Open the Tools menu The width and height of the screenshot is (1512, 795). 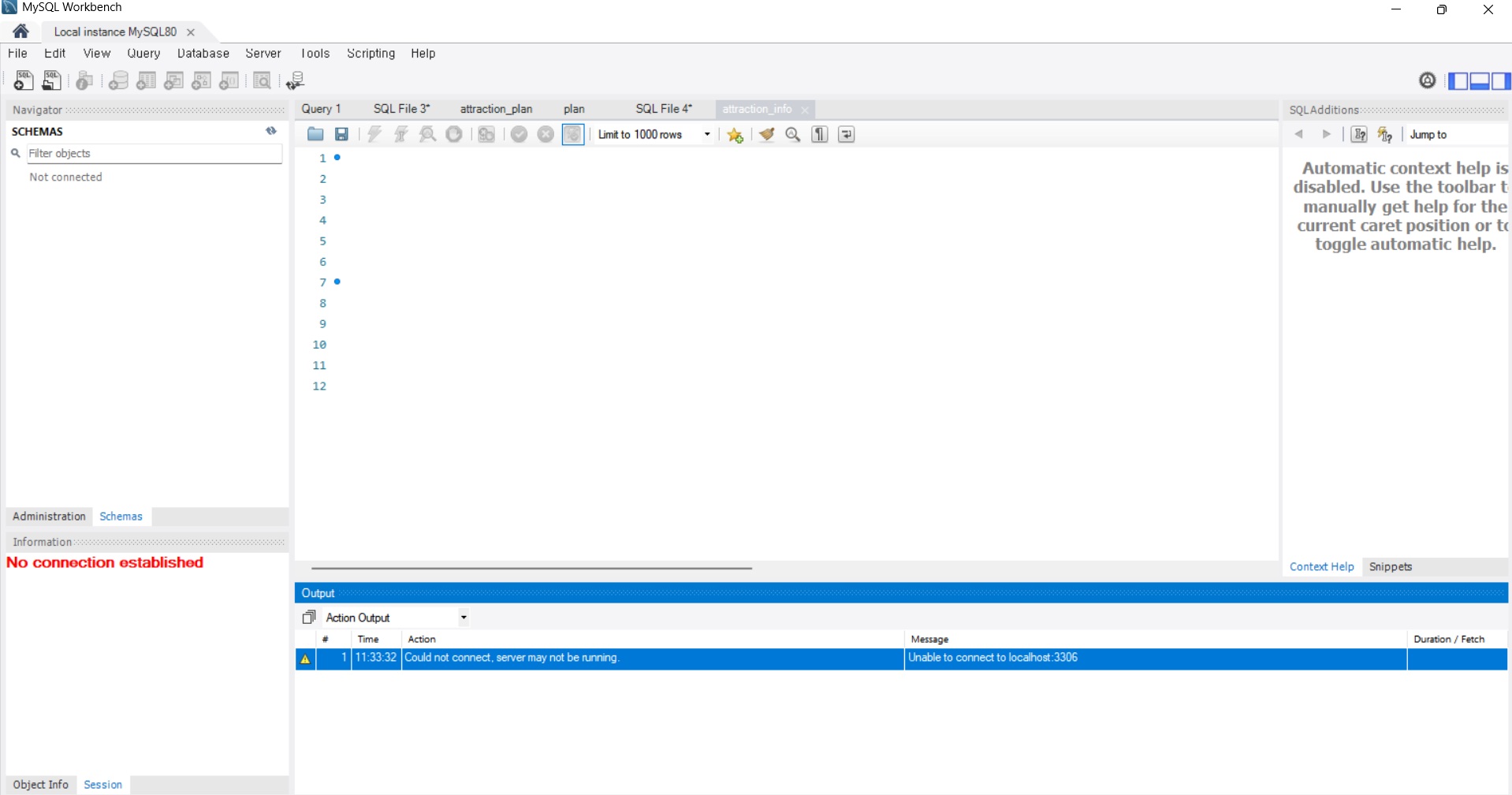coord(315,54)
